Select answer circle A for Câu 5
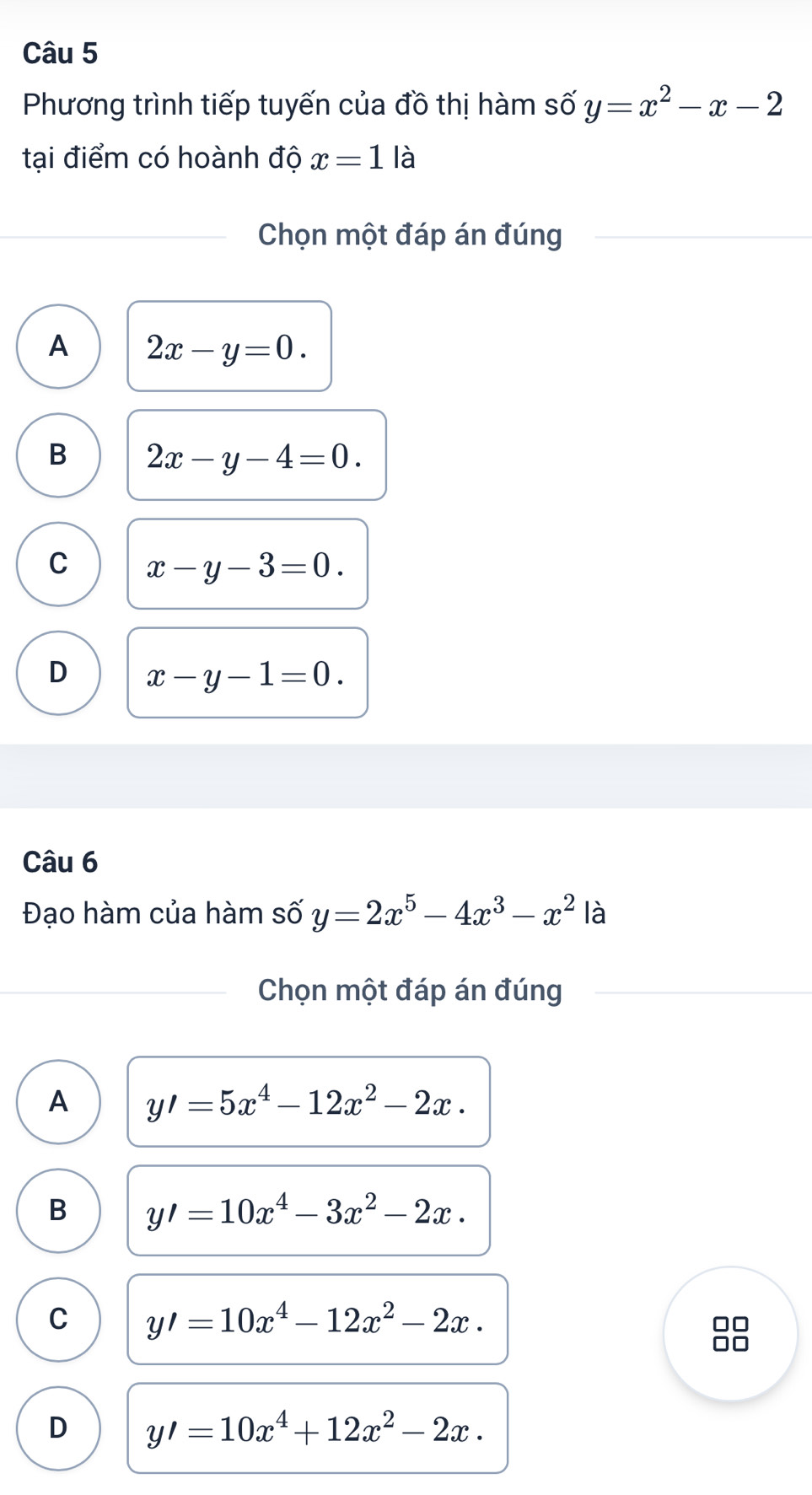 click(x=58, y=347)
